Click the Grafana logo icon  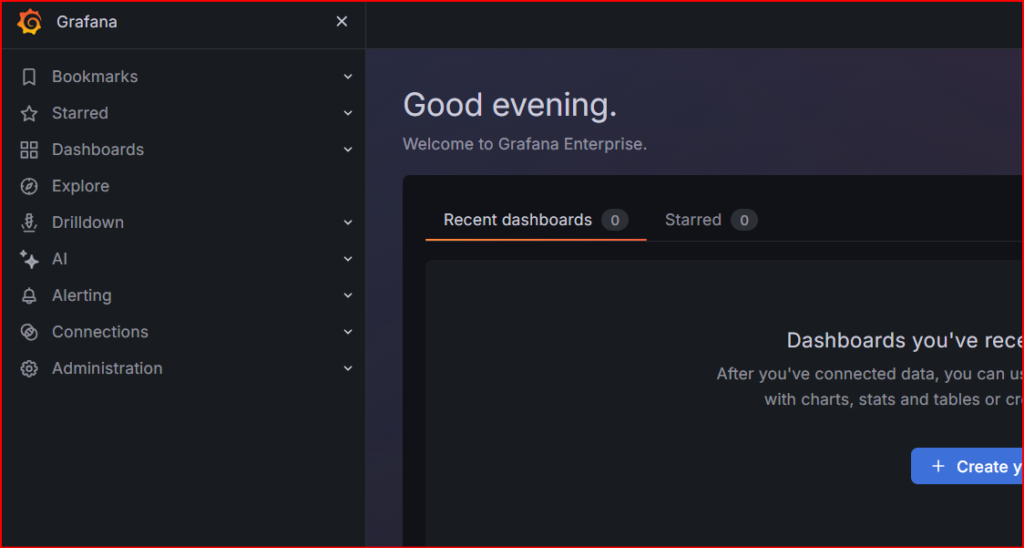tap(29, 22)
